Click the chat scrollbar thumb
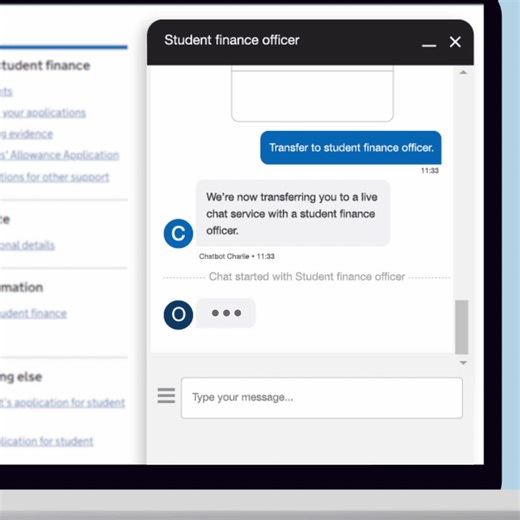The height and width of the screenshot is (520, 520). tap(462, 327)
